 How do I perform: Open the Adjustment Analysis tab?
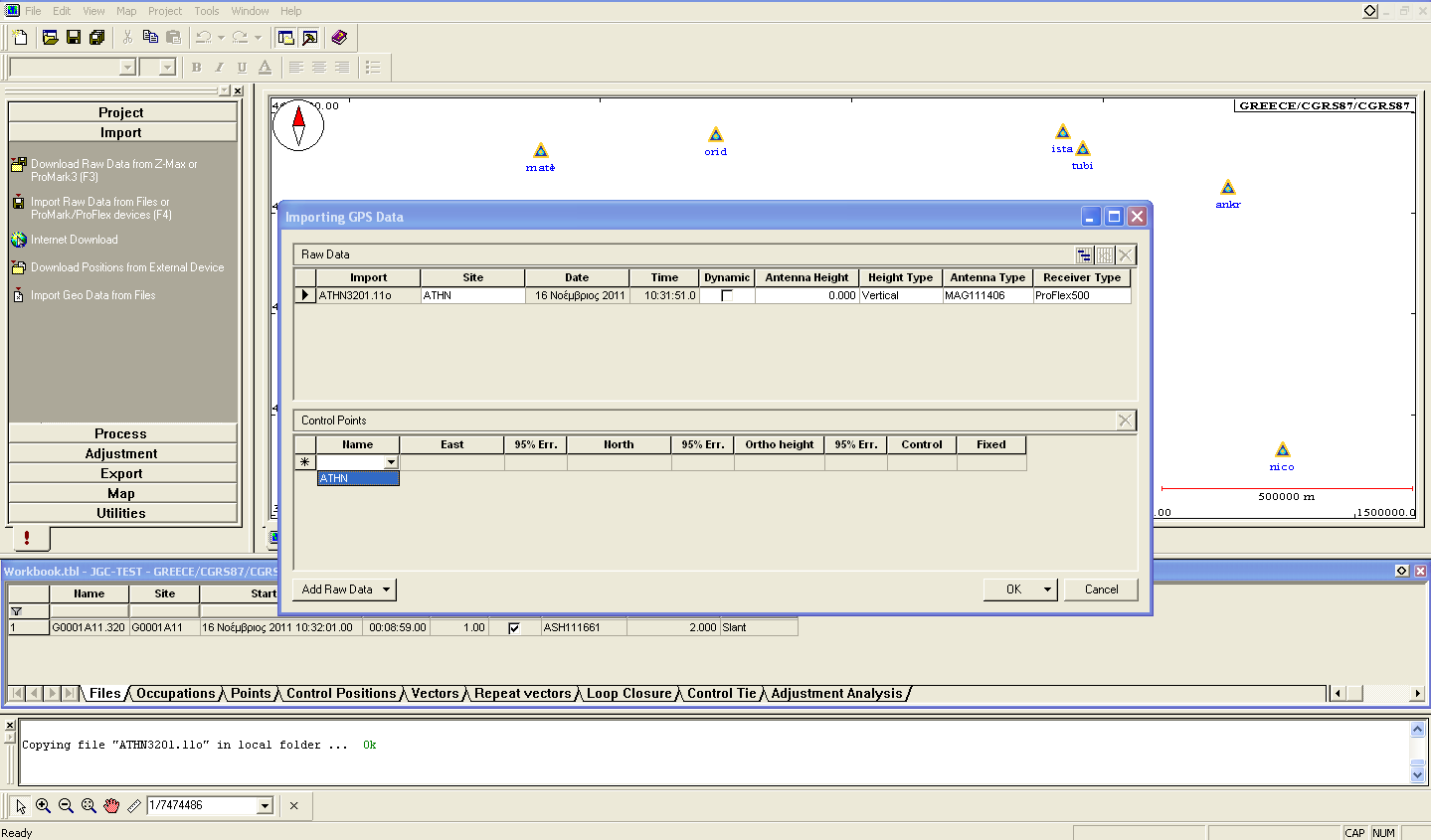[836, 694]
